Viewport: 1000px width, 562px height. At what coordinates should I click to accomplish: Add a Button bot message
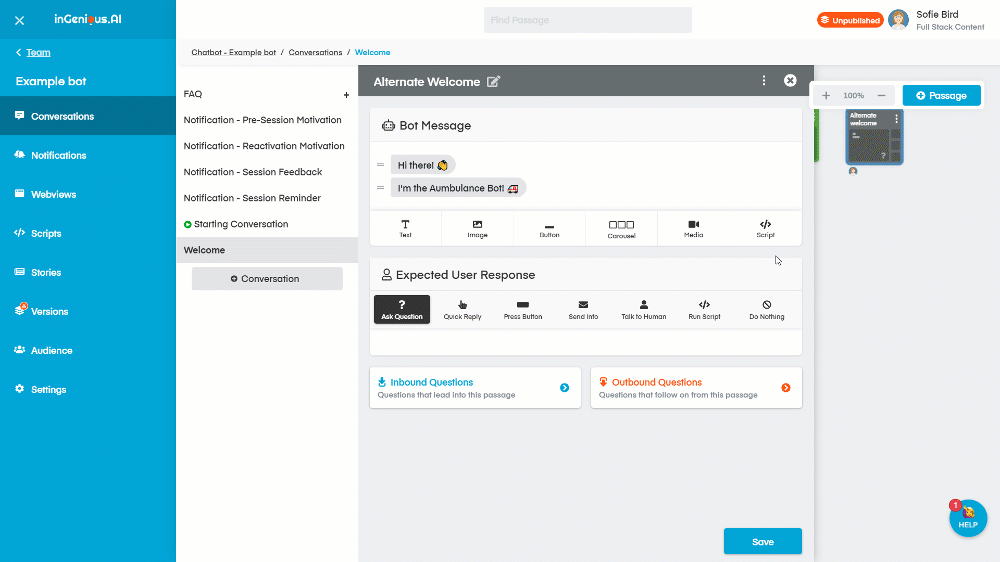(x=549, y=228)
